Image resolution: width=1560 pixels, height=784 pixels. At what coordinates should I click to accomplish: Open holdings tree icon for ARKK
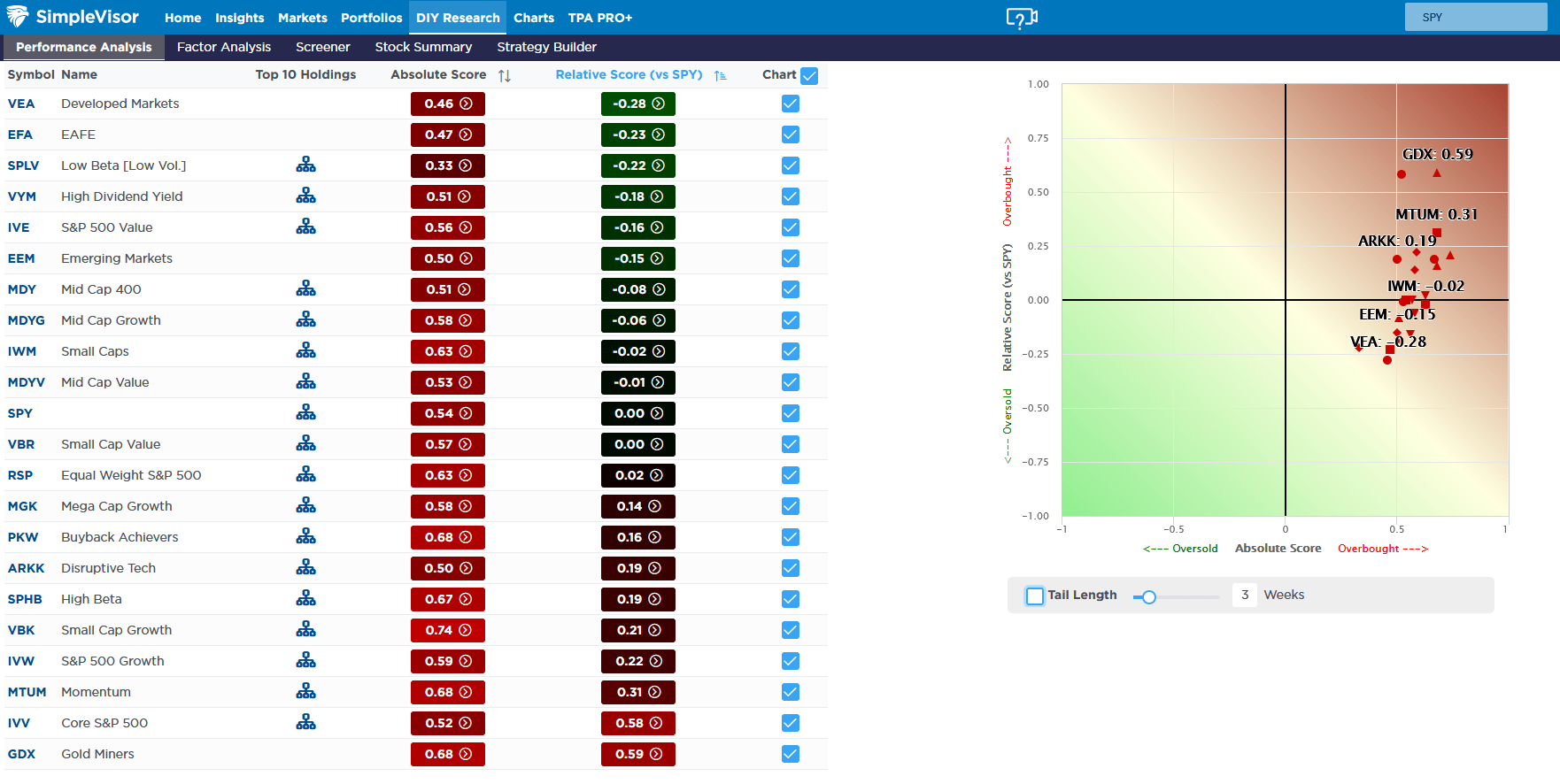pyautogui.click(x=305, y=568)
